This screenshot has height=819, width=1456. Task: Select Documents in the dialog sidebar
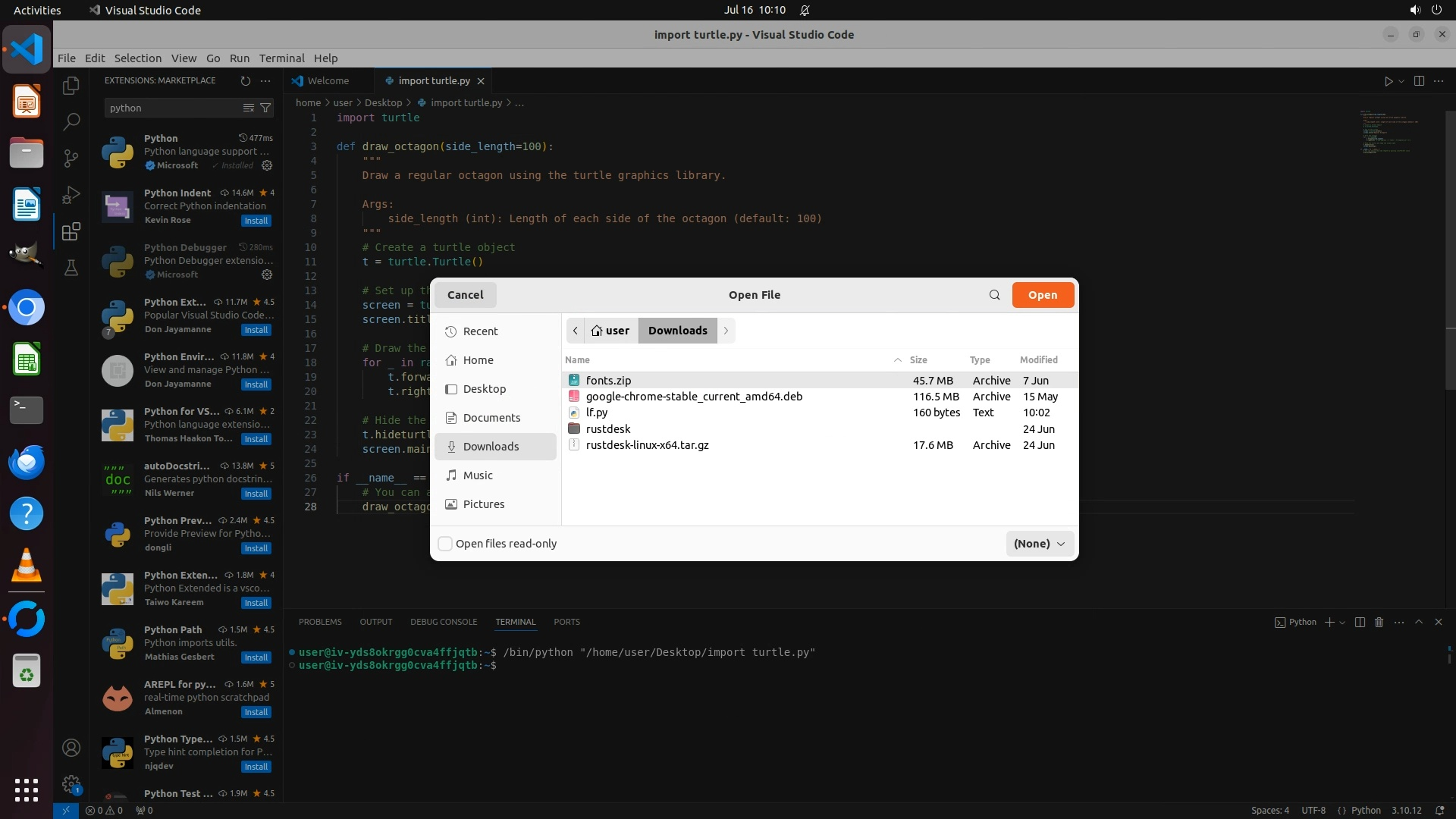pyautogui.click(x=491, y=418)
